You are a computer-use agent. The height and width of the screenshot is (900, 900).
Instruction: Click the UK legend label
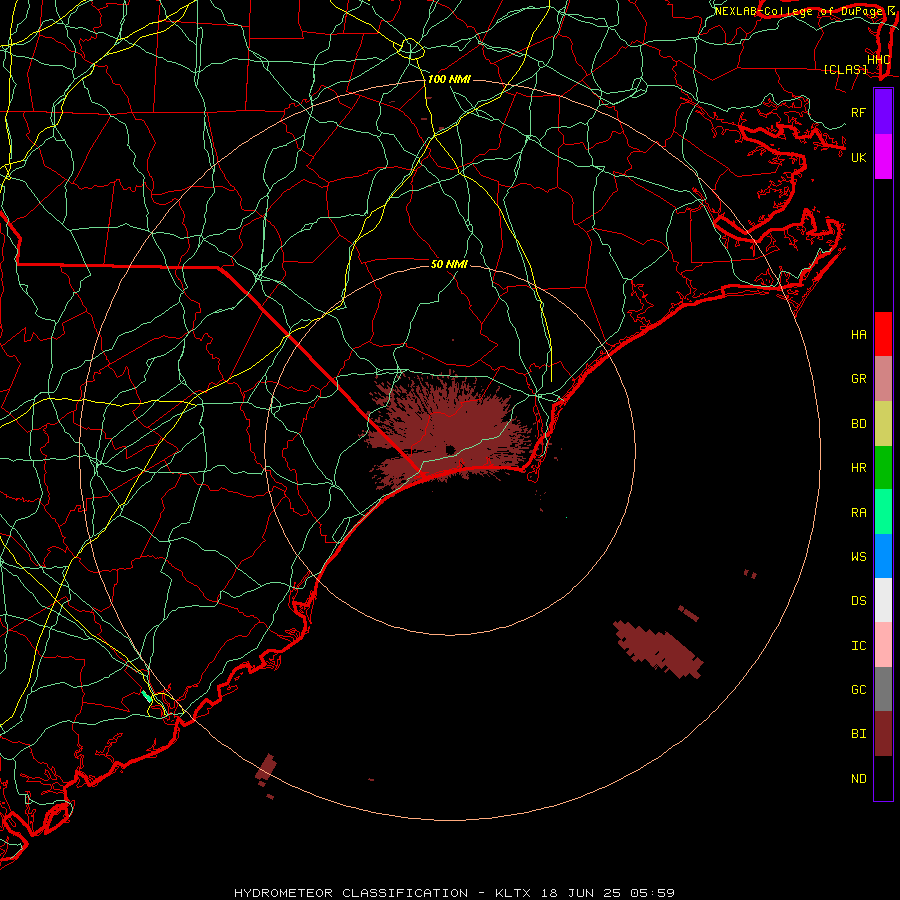pos(858,157)
